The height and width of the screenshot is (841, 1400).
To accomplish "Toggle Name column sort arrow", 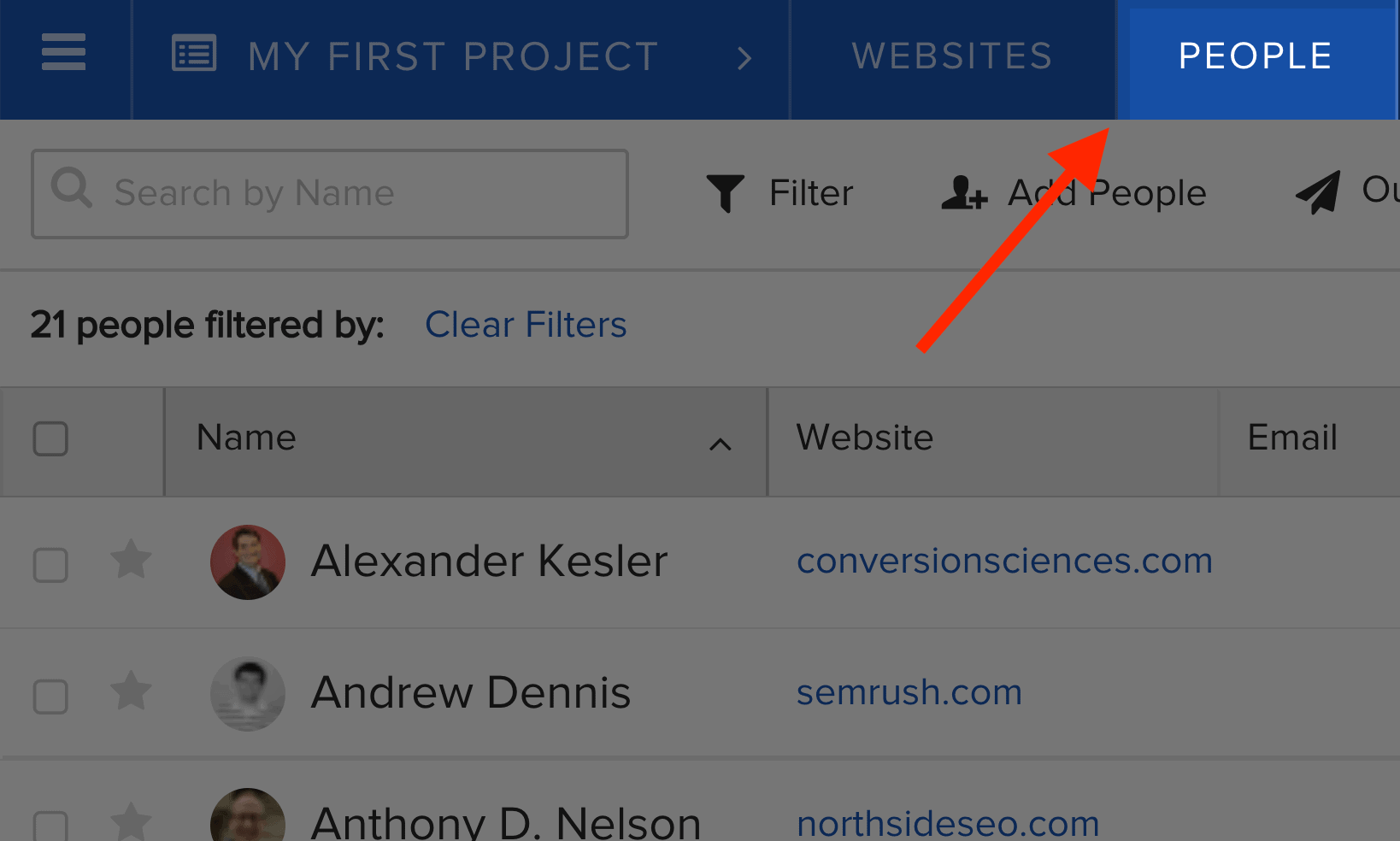I will click(x=721, y=444).
